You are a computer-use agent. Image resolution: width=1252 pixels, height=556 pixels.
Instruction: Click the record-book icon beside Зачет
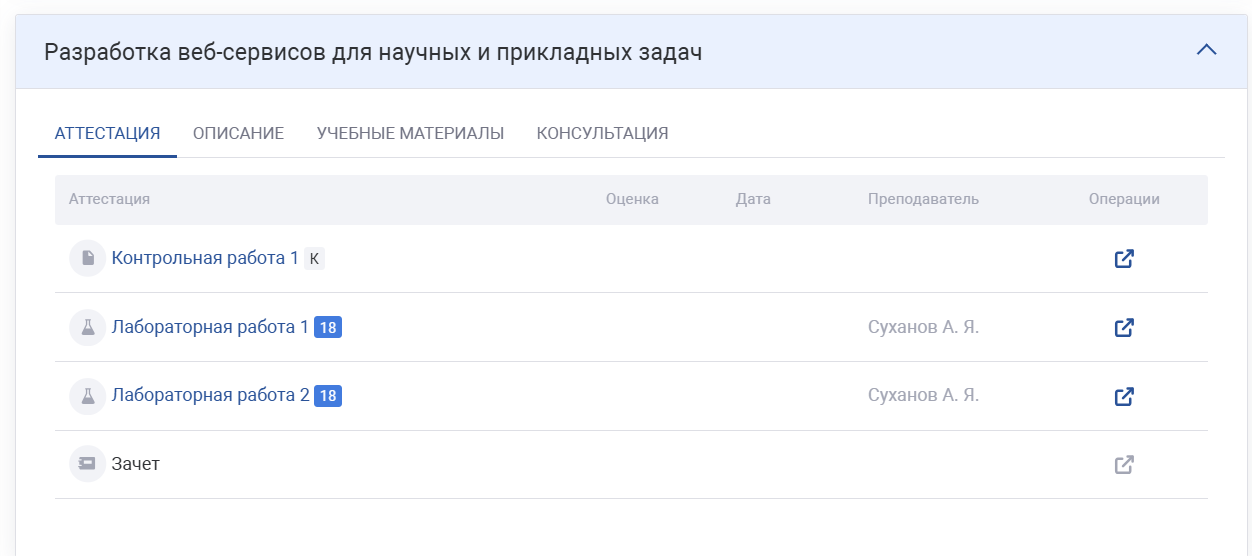[x=88, y=465]
